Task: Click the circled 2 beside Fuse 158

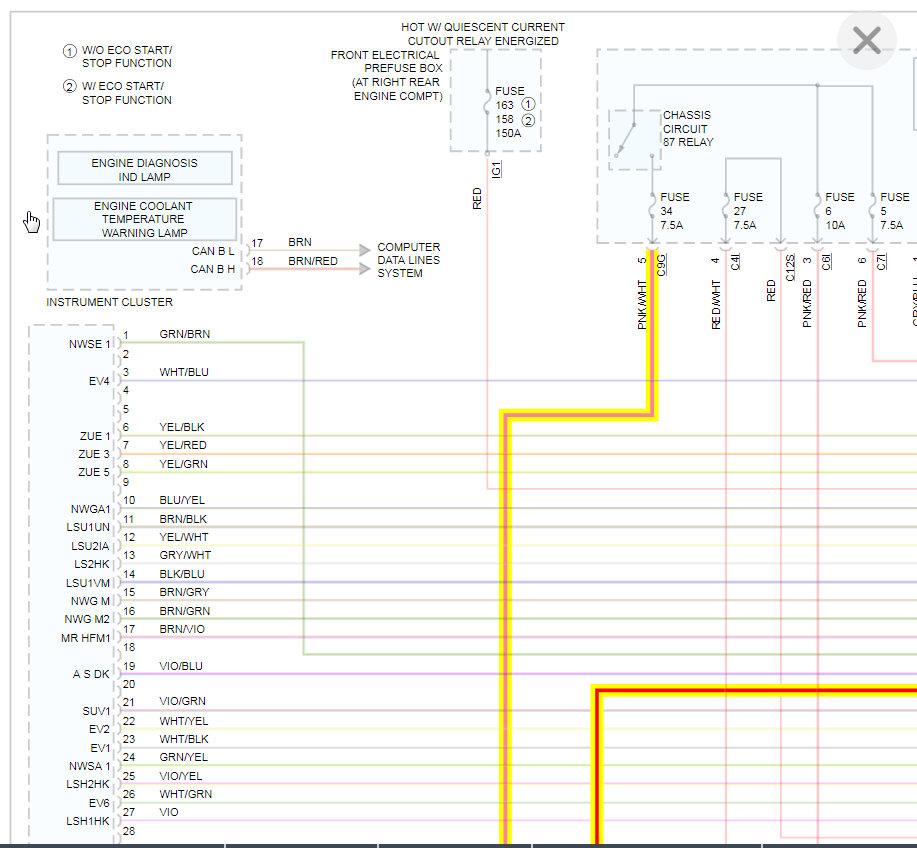Action: tap(528, 120)
